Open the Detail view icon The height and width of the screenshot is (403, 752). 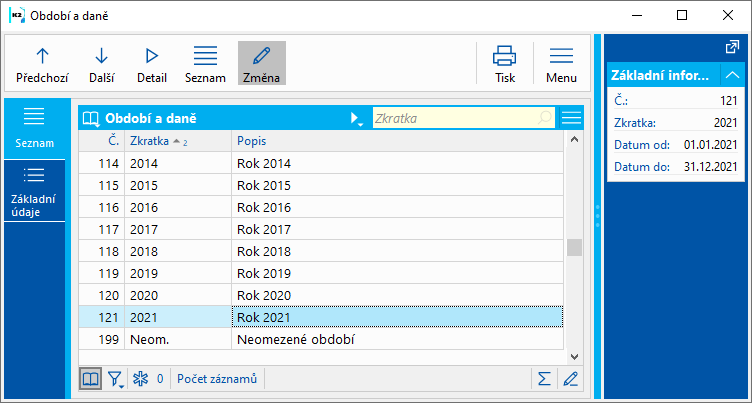point(152,57)
